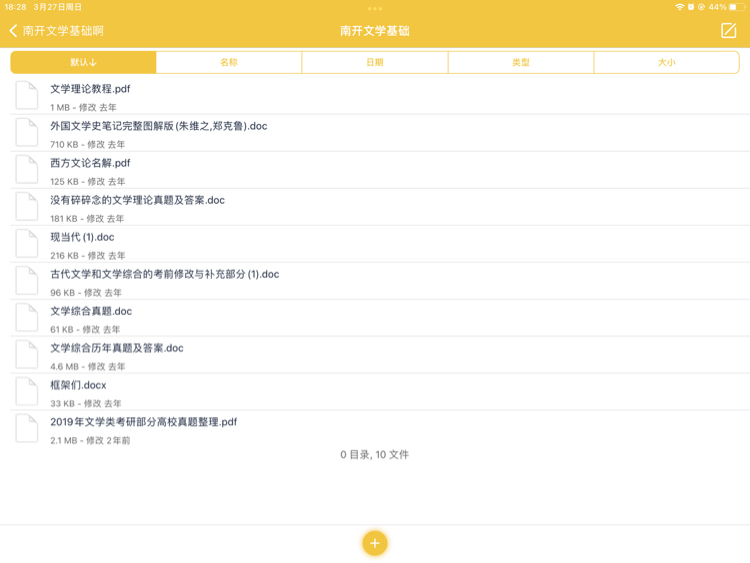Tap file icon of 文学理论教程.pdf
Image resolution: width=750 pixels, height=563 pixels.
[27, 95]
